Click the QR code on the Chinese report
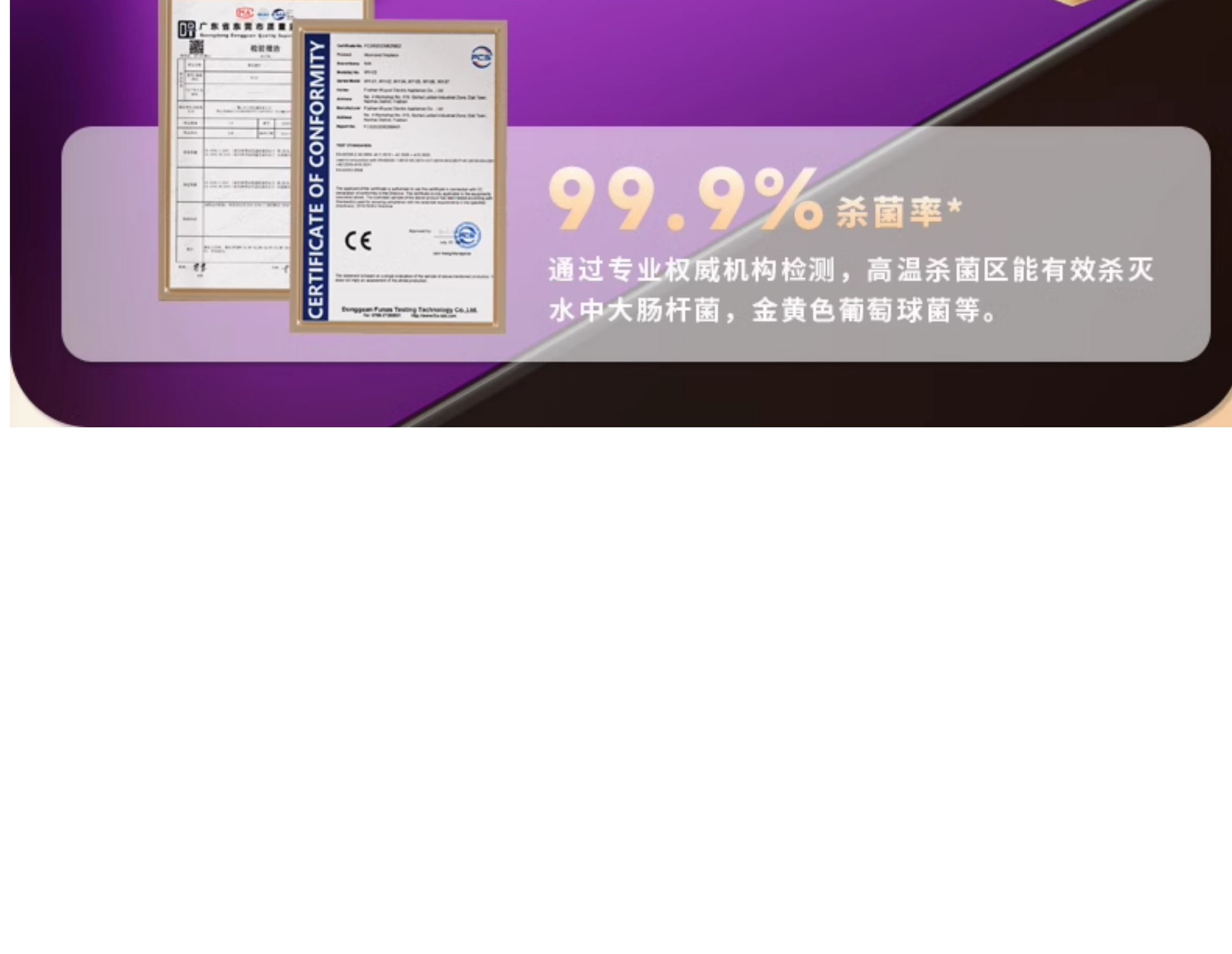The image size is (1232, 954). 196,47
